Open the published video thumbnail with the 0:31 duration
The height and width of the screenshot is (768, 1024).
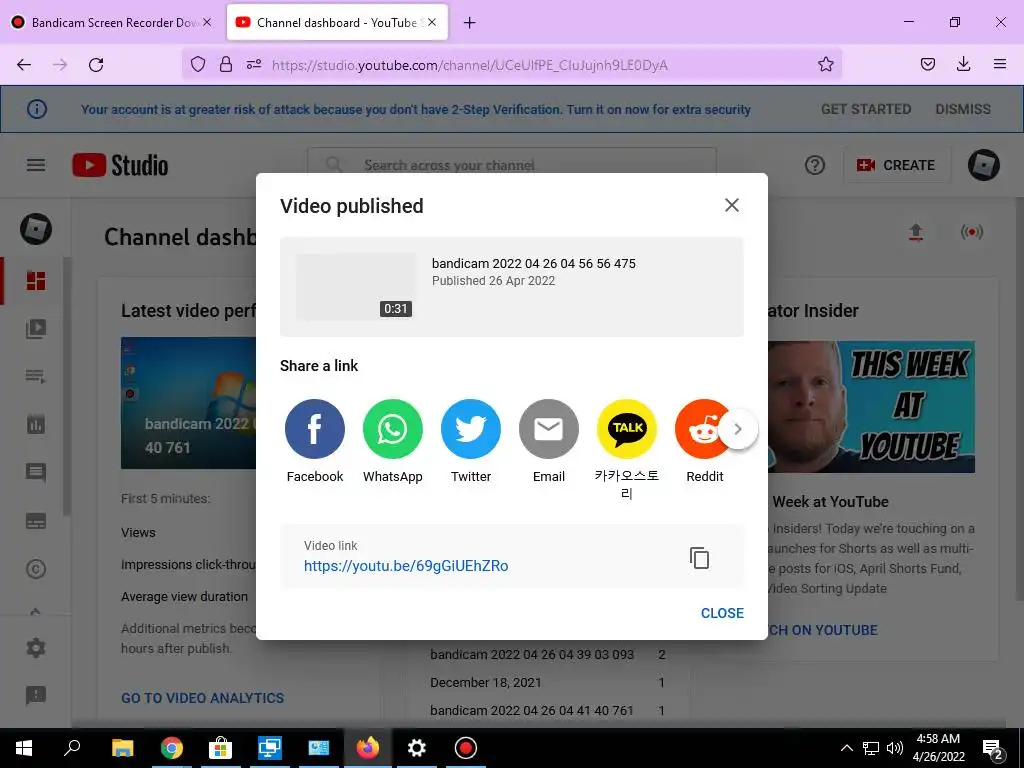point(355,287)
